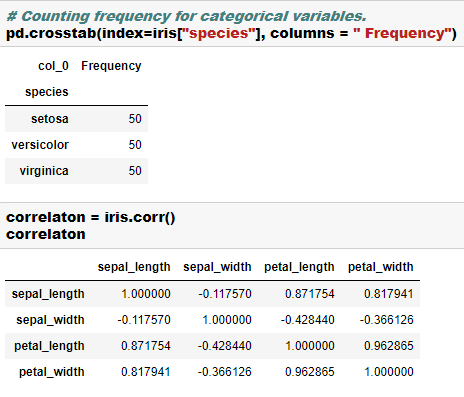Select the Frequency column header
Viewport: 464px width, 397px height.
111,66
